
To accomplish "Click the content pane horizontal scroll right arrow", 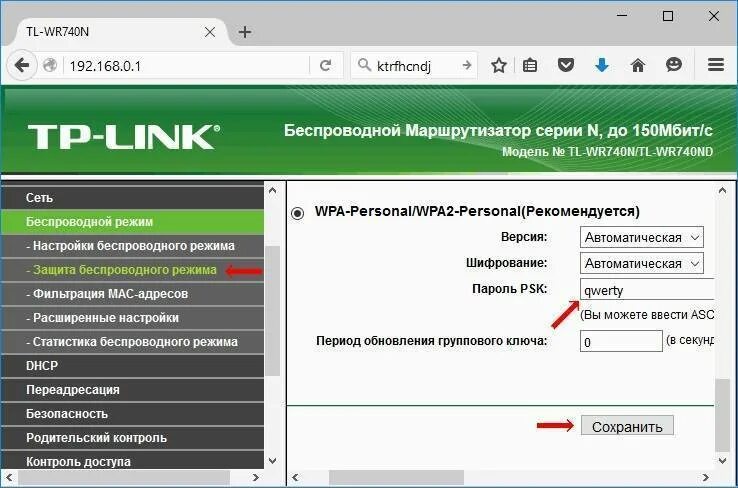I will click(705, 478).
